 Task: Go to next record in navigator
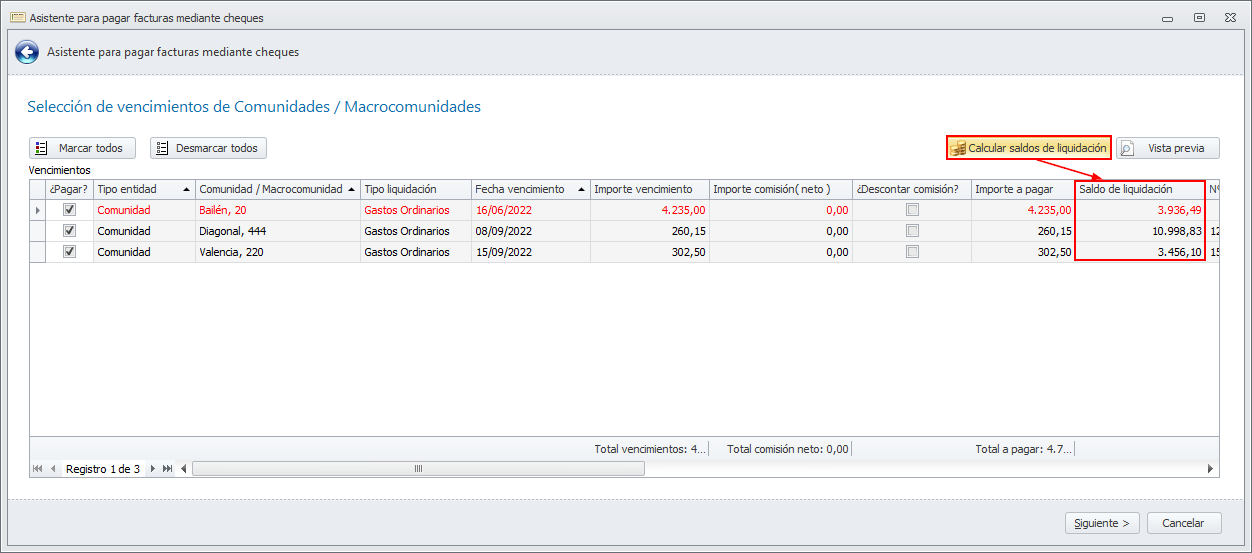click(x=153, y=468)
